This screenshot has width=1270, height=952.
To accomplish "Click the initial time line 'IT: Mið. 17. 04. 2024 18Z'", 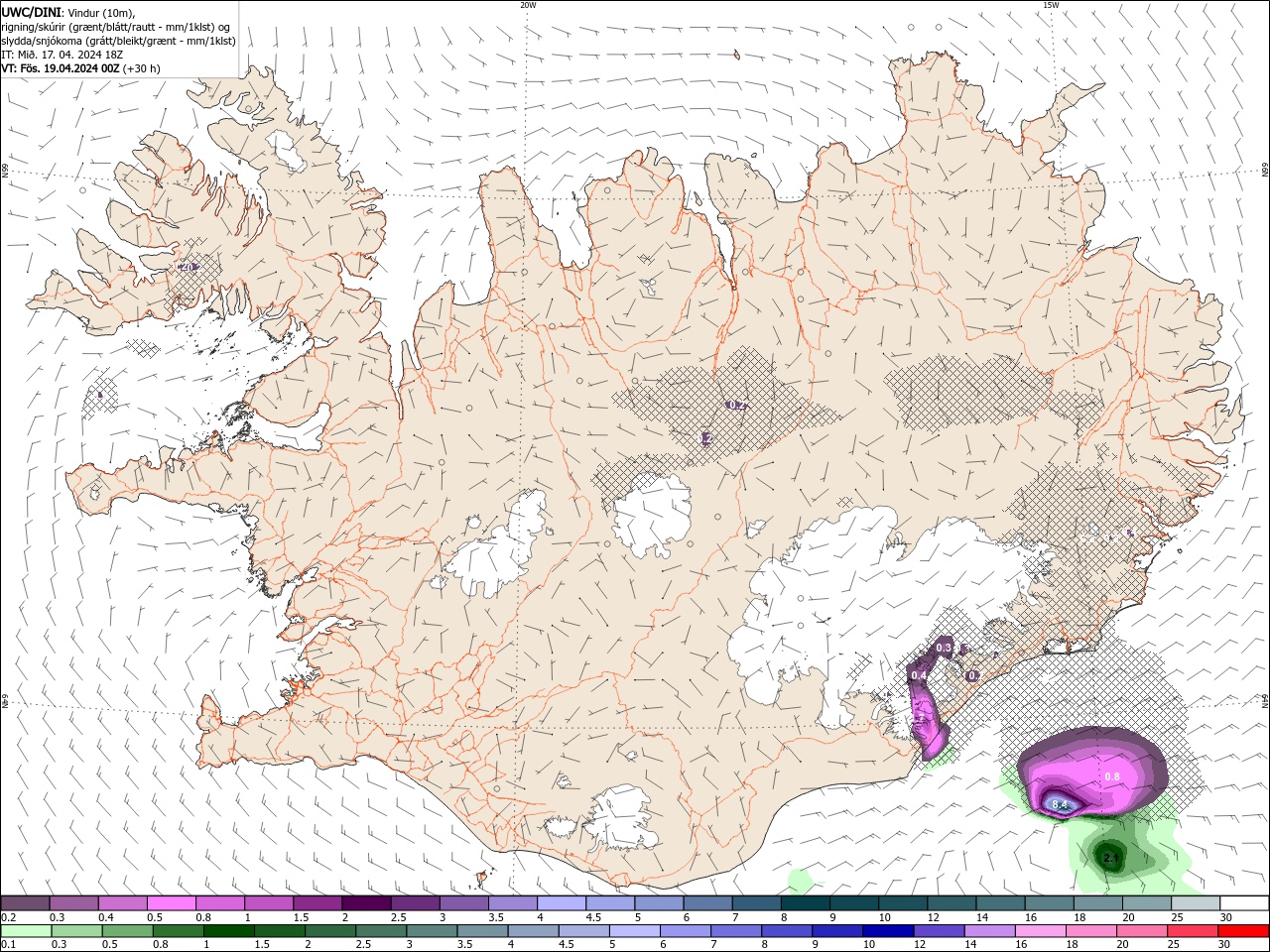I will [62, 55].
